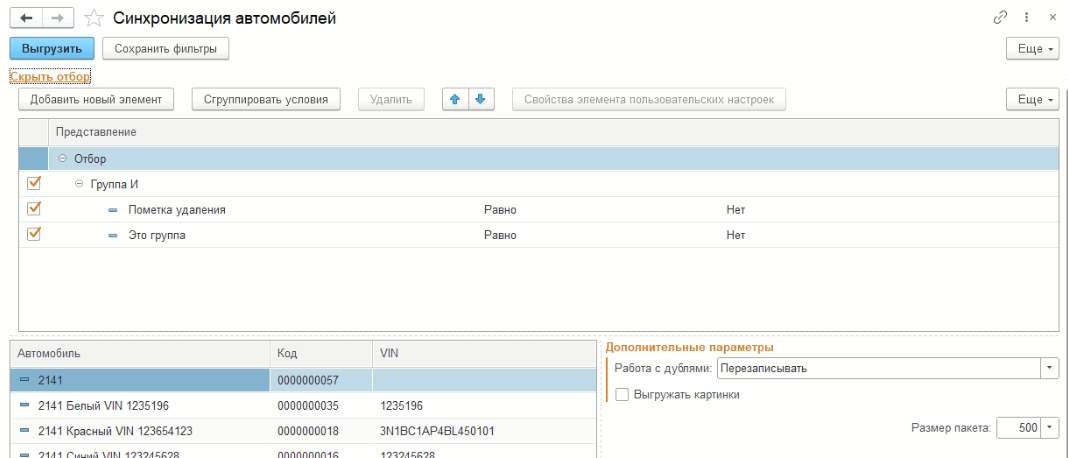This screenshot has height=458, width=1068.
Task: Collapse the Группа И node
Action: [x=81, y=184]
